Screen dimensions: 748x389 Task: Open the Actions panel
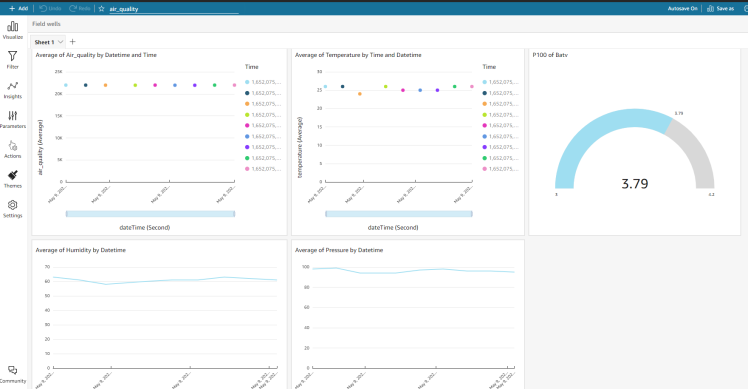(13, 149)
